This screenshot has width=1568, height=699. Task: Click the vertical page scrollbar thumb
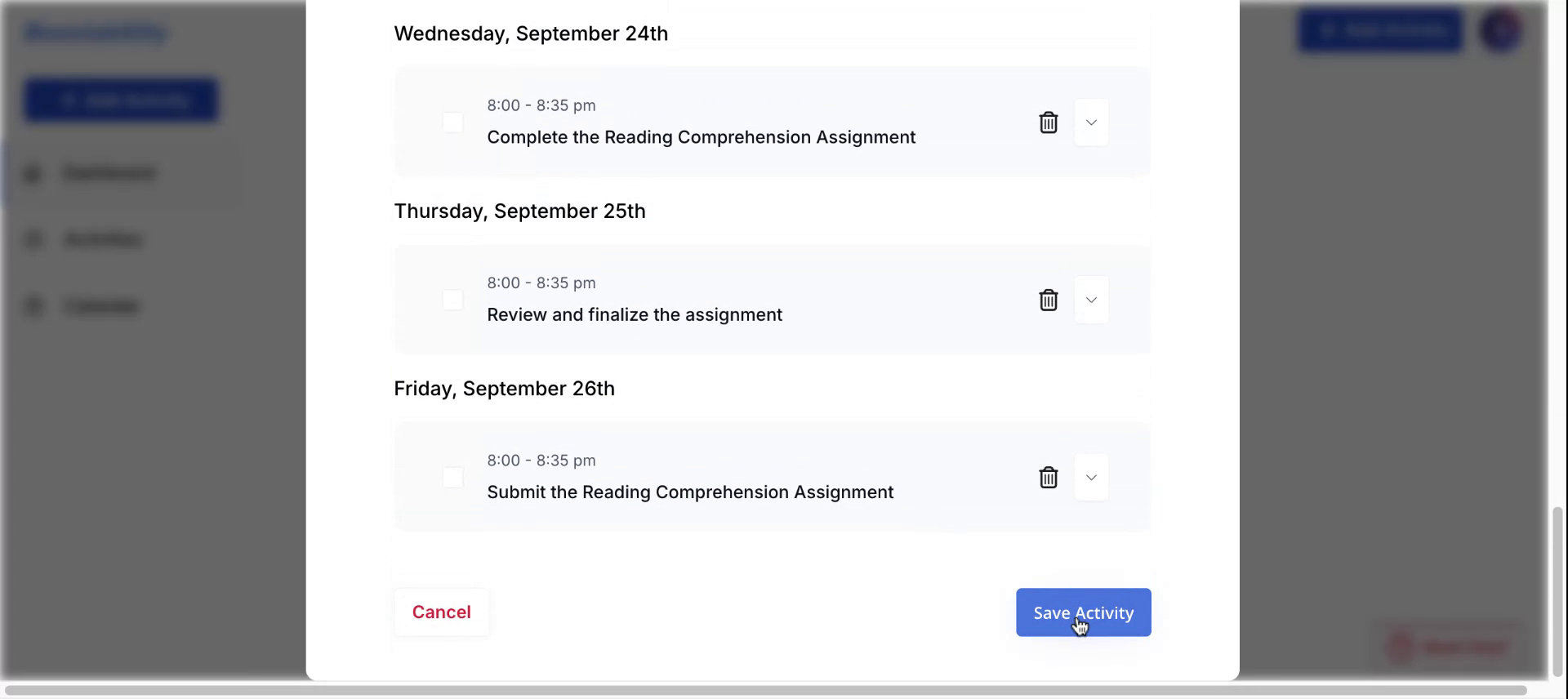(x=1557, y=592)
